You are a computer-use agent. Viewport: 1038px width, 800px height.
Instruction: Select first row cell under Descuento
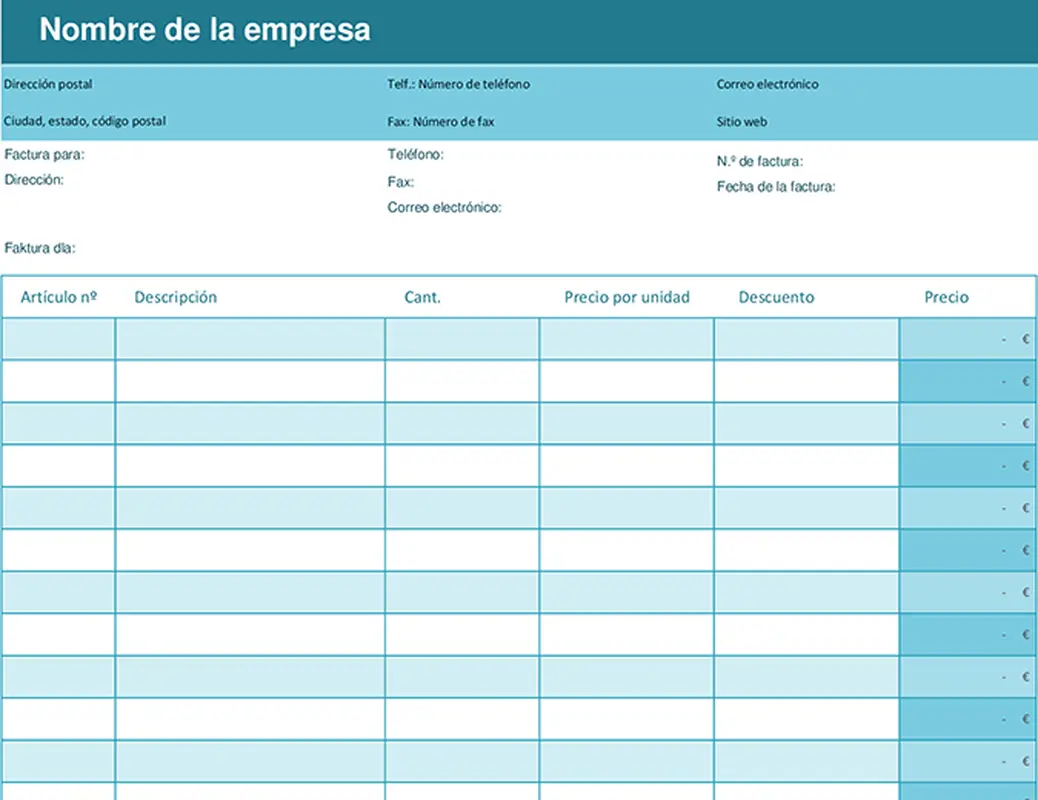click(806, 339)
